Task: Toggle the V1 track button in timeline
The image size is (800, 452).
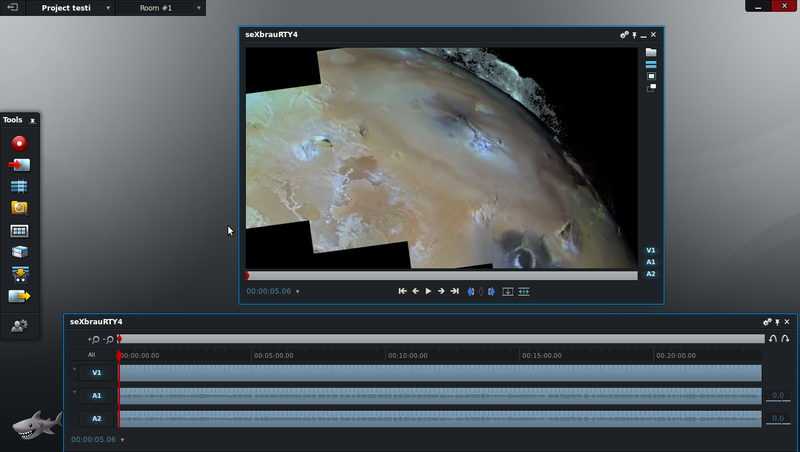Action: (96, 372)
